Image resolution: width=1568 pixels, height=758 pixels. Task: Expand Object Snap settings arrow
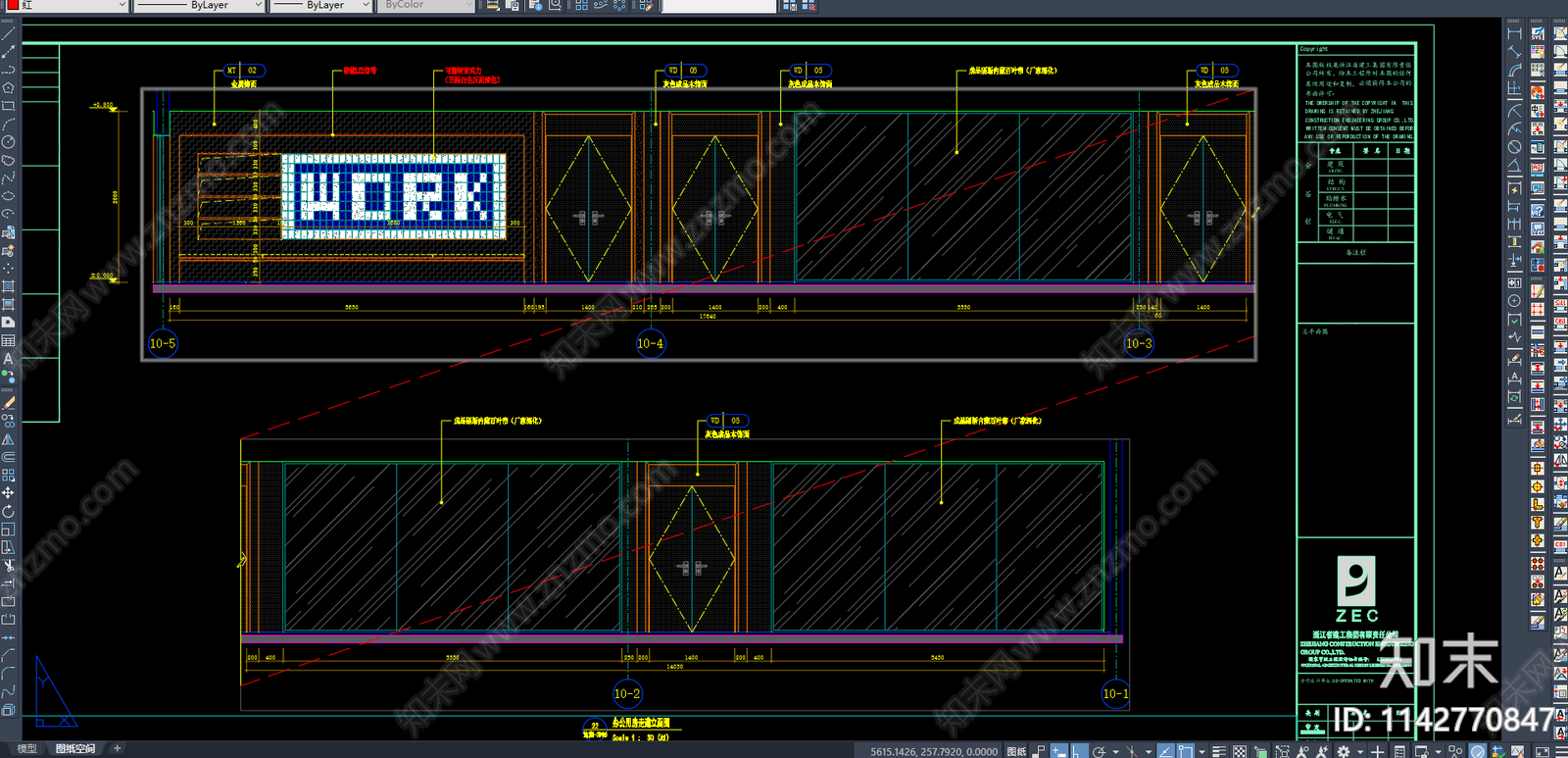(1201, 751)
